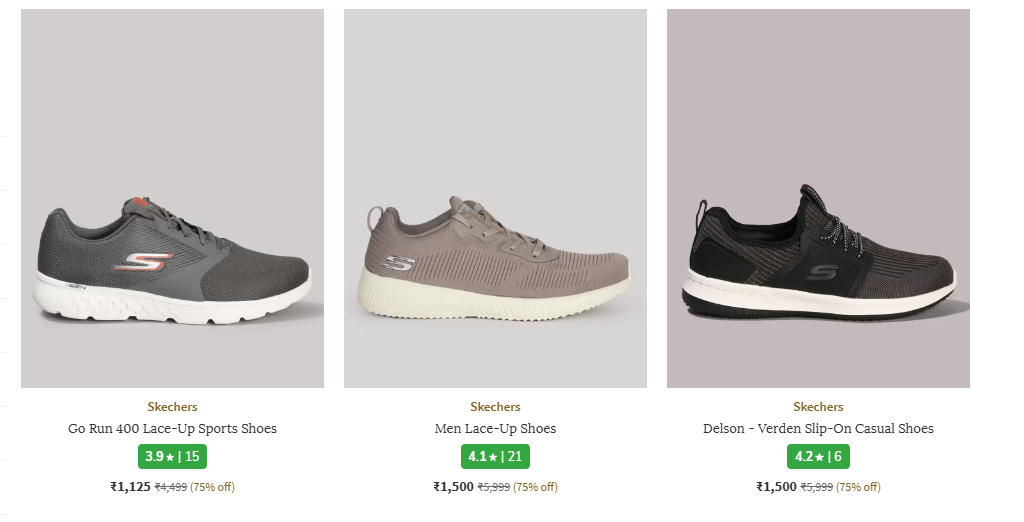
Task: Click struck-through ₹5,999 under Delson - Verden
Action: [816, 488]
